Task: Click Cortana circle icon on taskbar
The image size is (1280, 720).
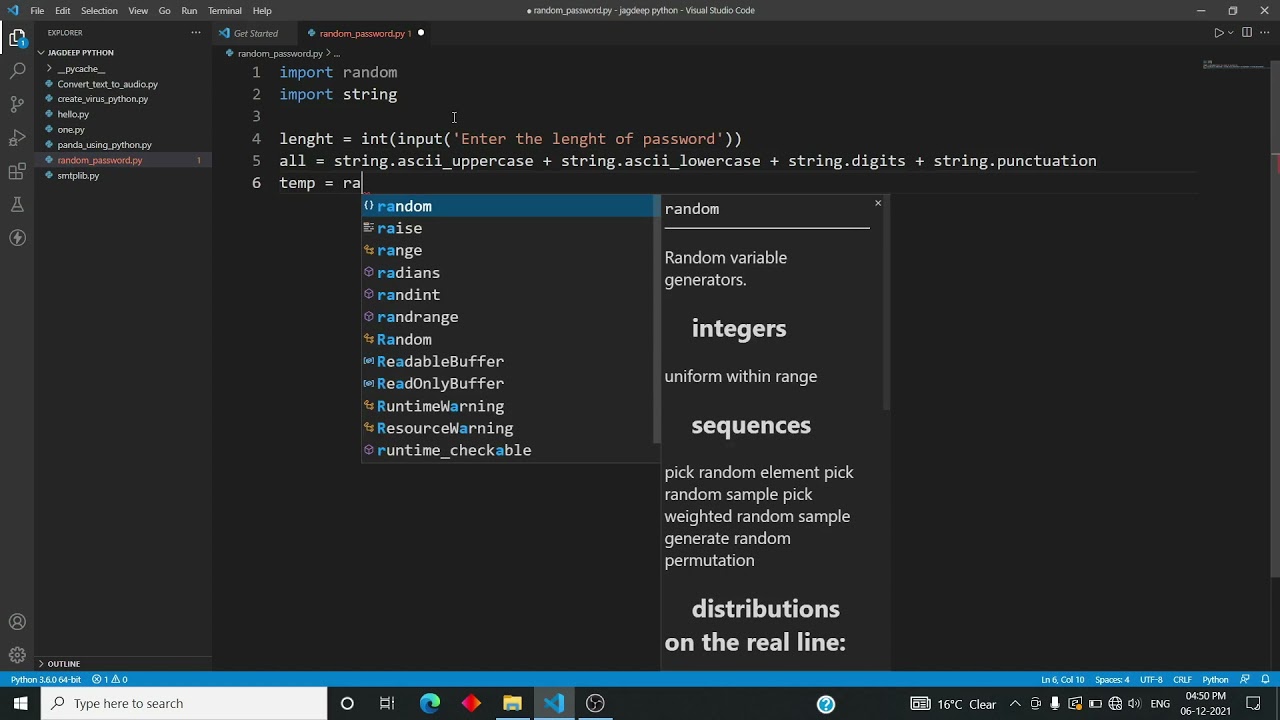Action: pos(347,703)
